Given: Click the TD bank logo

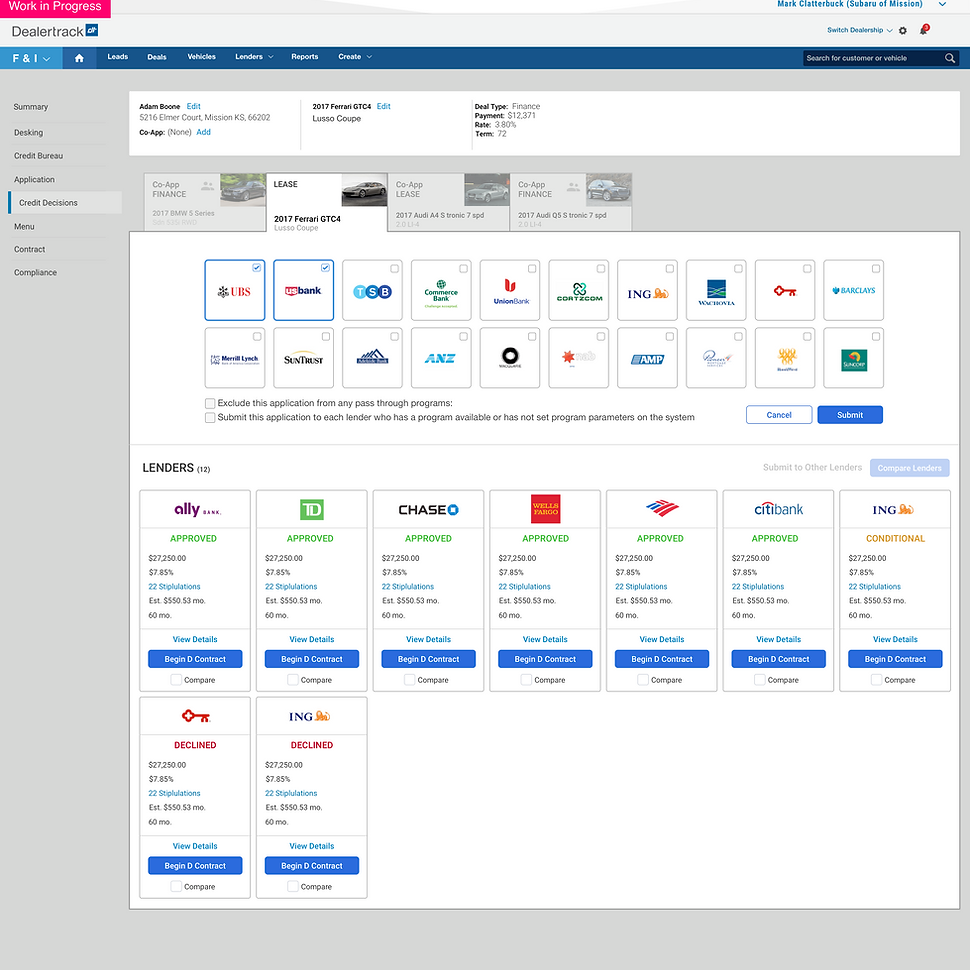Looking at the screenshot, I should 312,510.
